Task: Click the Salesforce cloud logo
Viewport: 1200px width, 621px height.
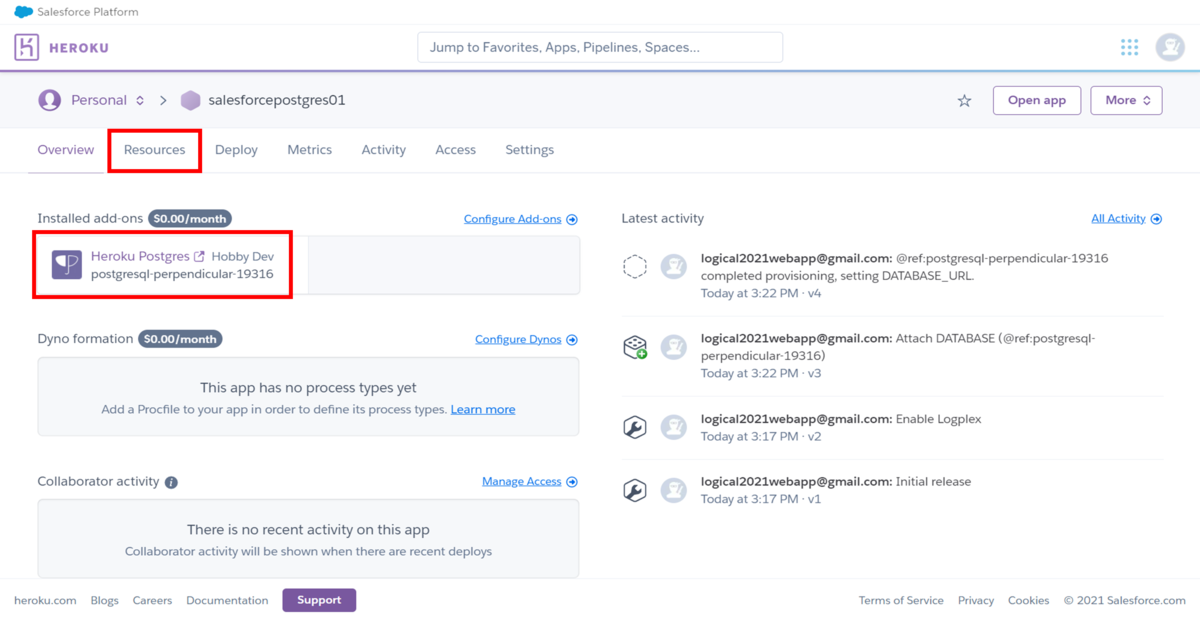Action: coord(23,12)
